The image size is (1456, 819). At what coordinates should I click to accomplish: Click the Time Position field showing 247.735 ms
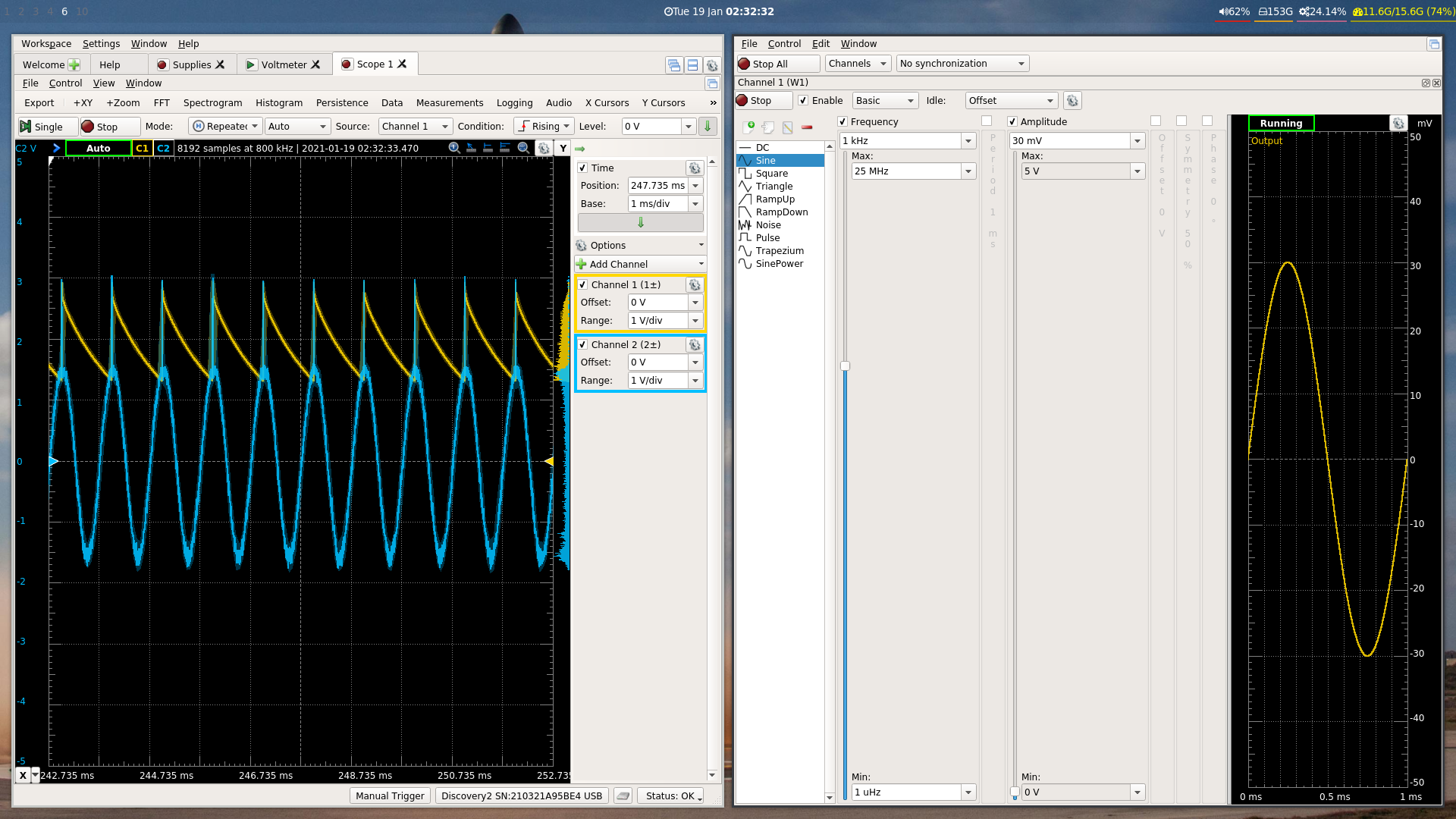coord(657,185)
